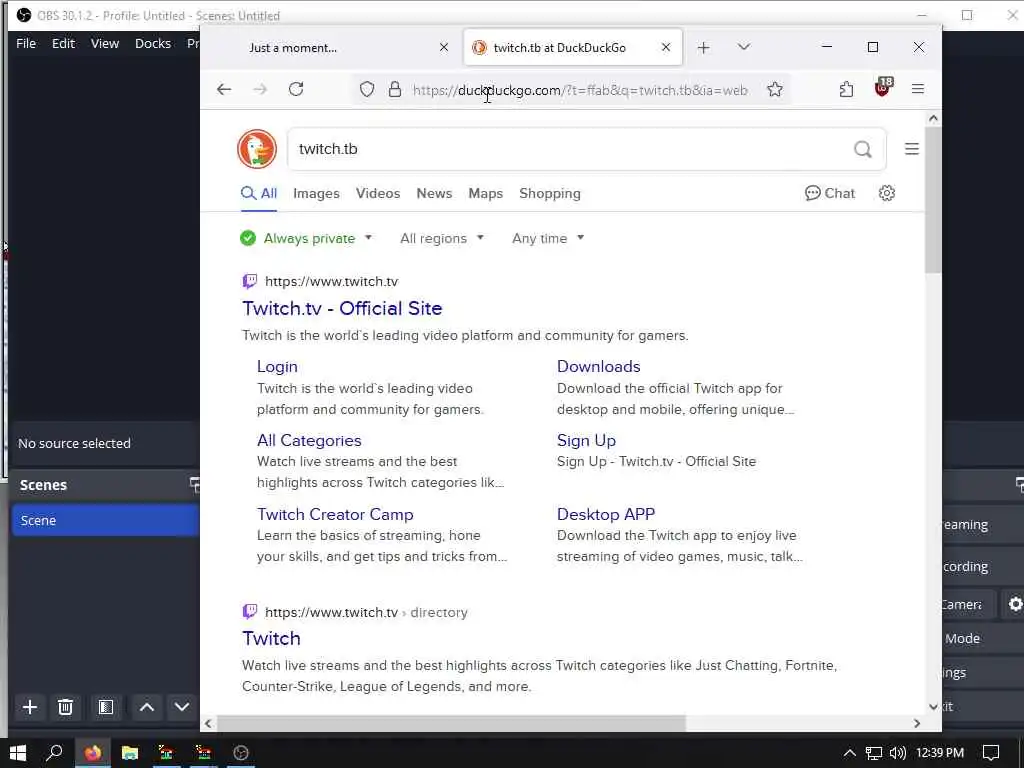Click the taskbar clock showing 12:39 PM
The width and height of the screenshot is (1024, 768).
pyautogui.click(x=940, y=753)
